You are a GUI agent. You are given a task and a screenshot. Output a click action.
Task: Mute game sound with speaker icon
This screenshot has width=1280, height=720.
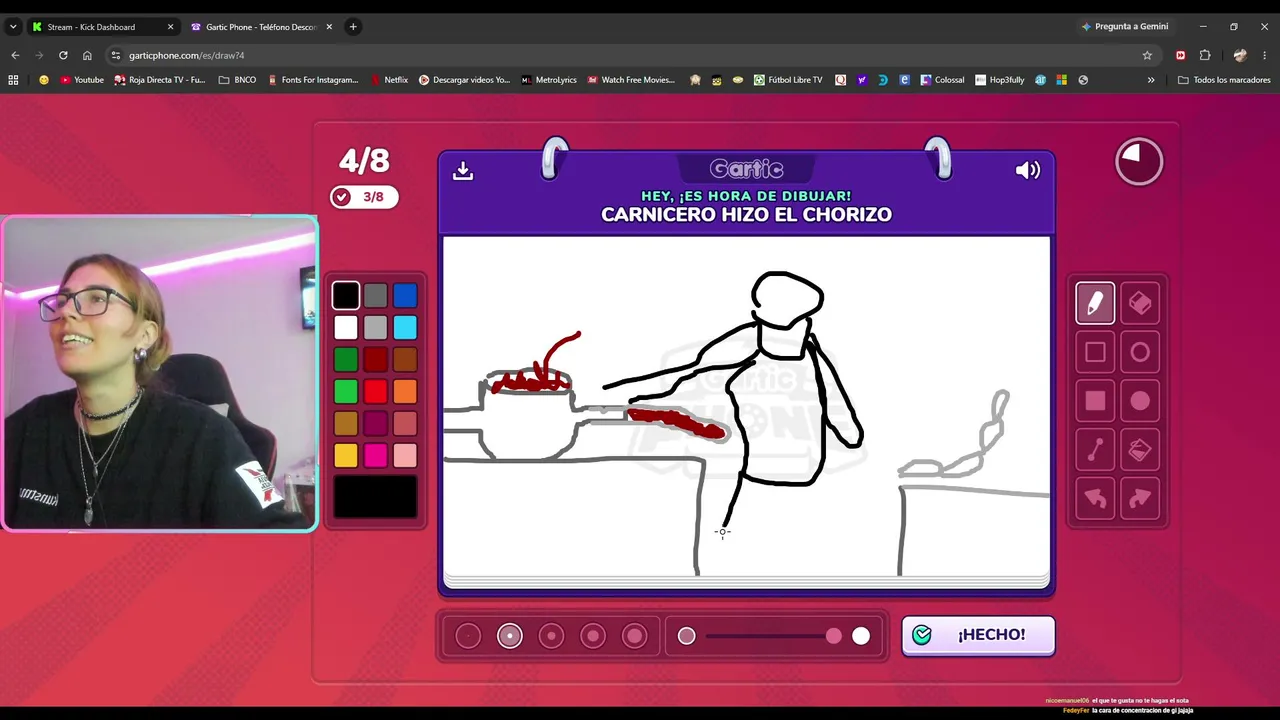[1028, 170]
